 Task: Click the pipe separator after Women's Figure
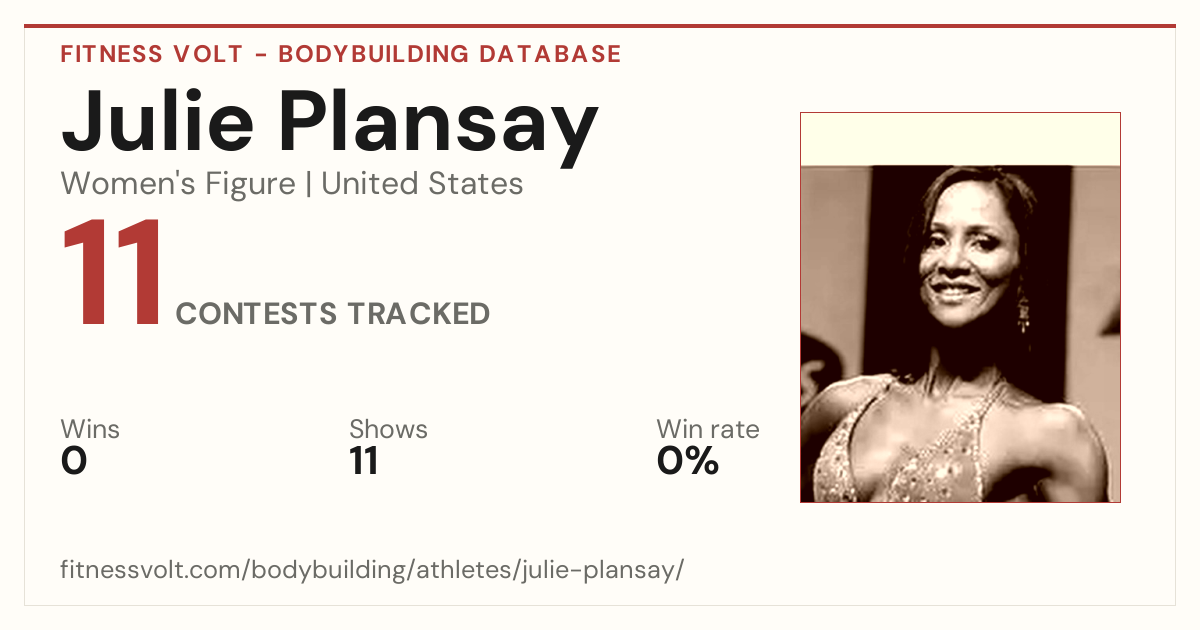click(309, 185)
